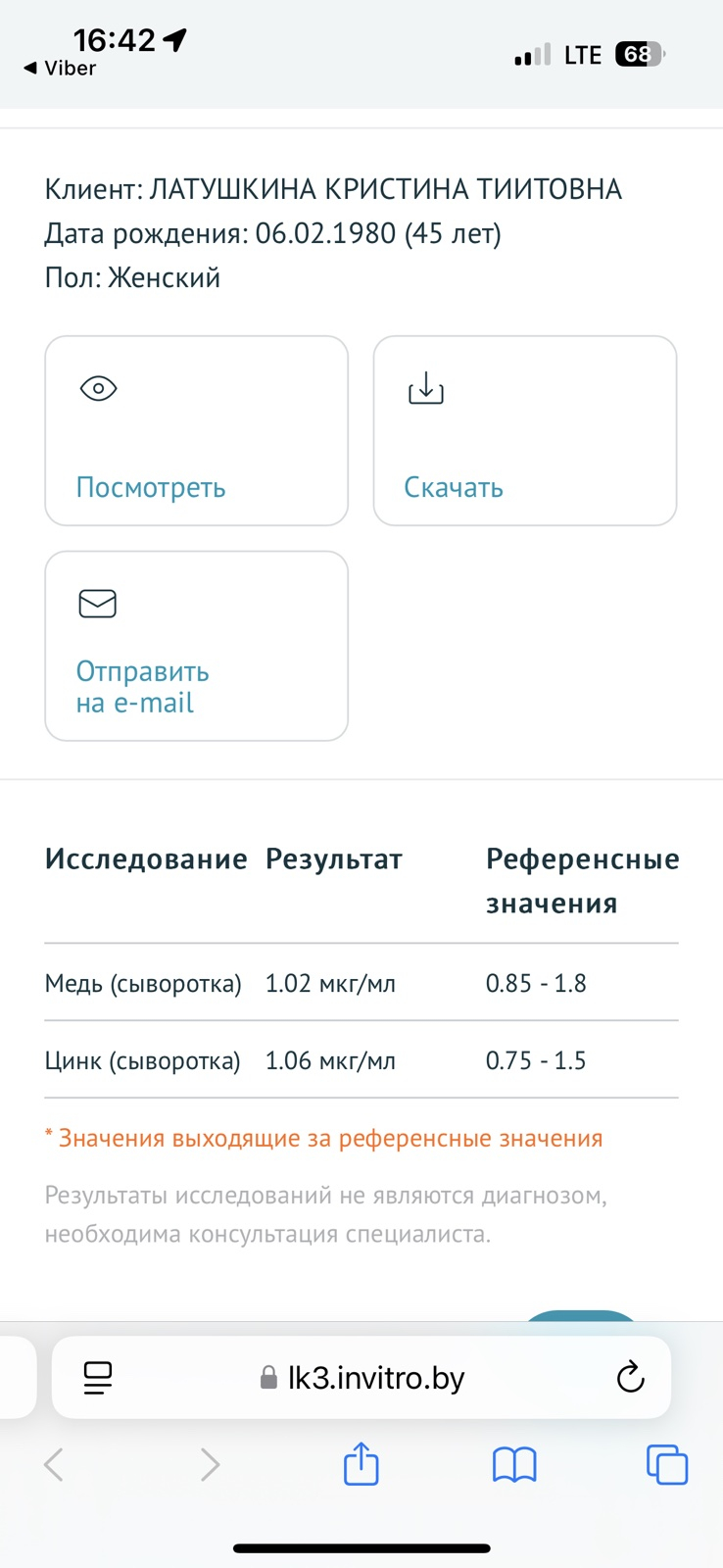Tap the lk3.invitro.by address field
The width and height of the screenshot is (723, 1568).
pyautogui.click(x=376, y=1378)
